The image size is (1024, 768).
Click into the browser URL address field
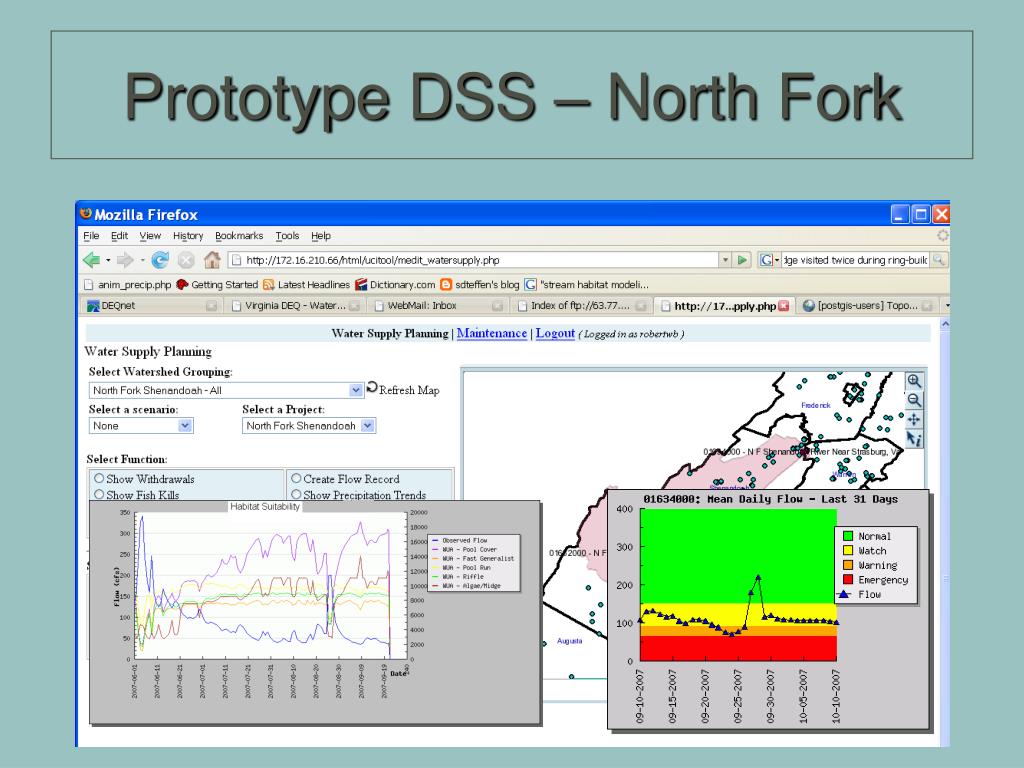tap(480, 261)
